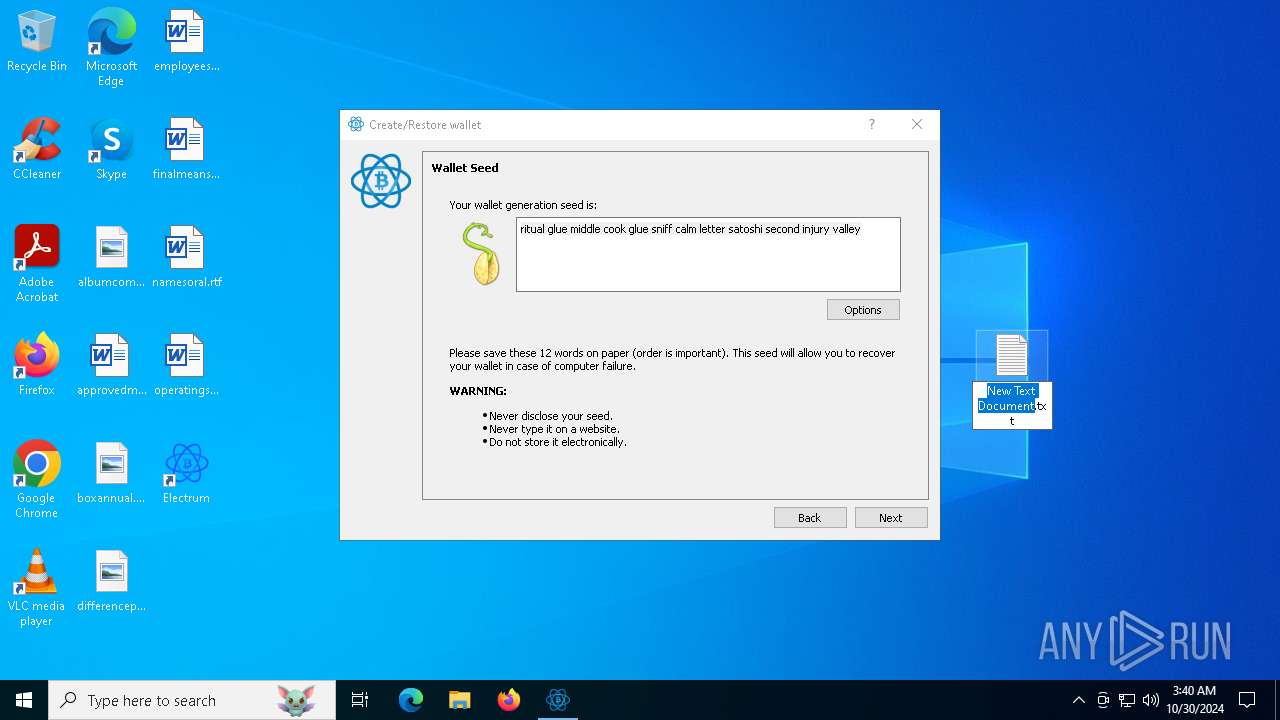Select the namesoral.rtf document icon

(x=186, y=258)
